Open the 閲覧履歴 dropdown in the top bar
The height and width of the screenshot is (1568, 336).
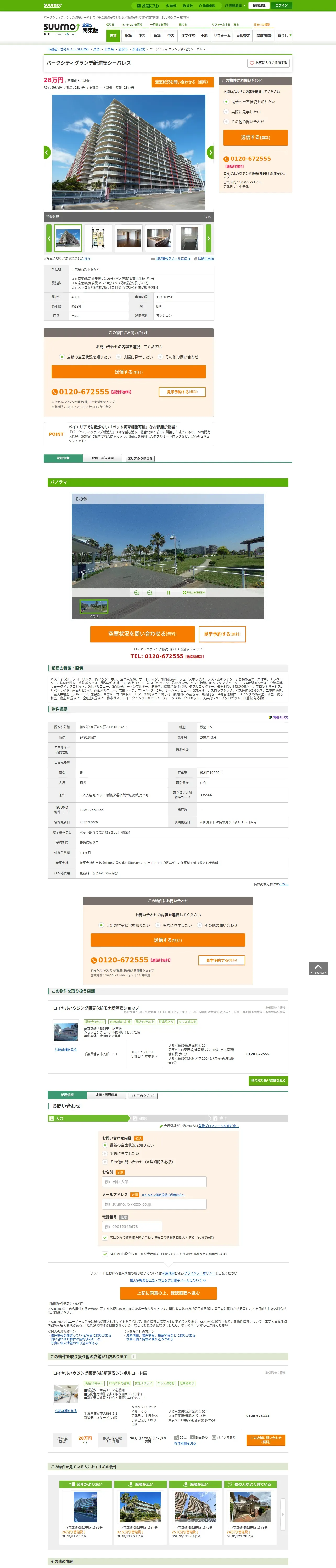coord(235,5)
